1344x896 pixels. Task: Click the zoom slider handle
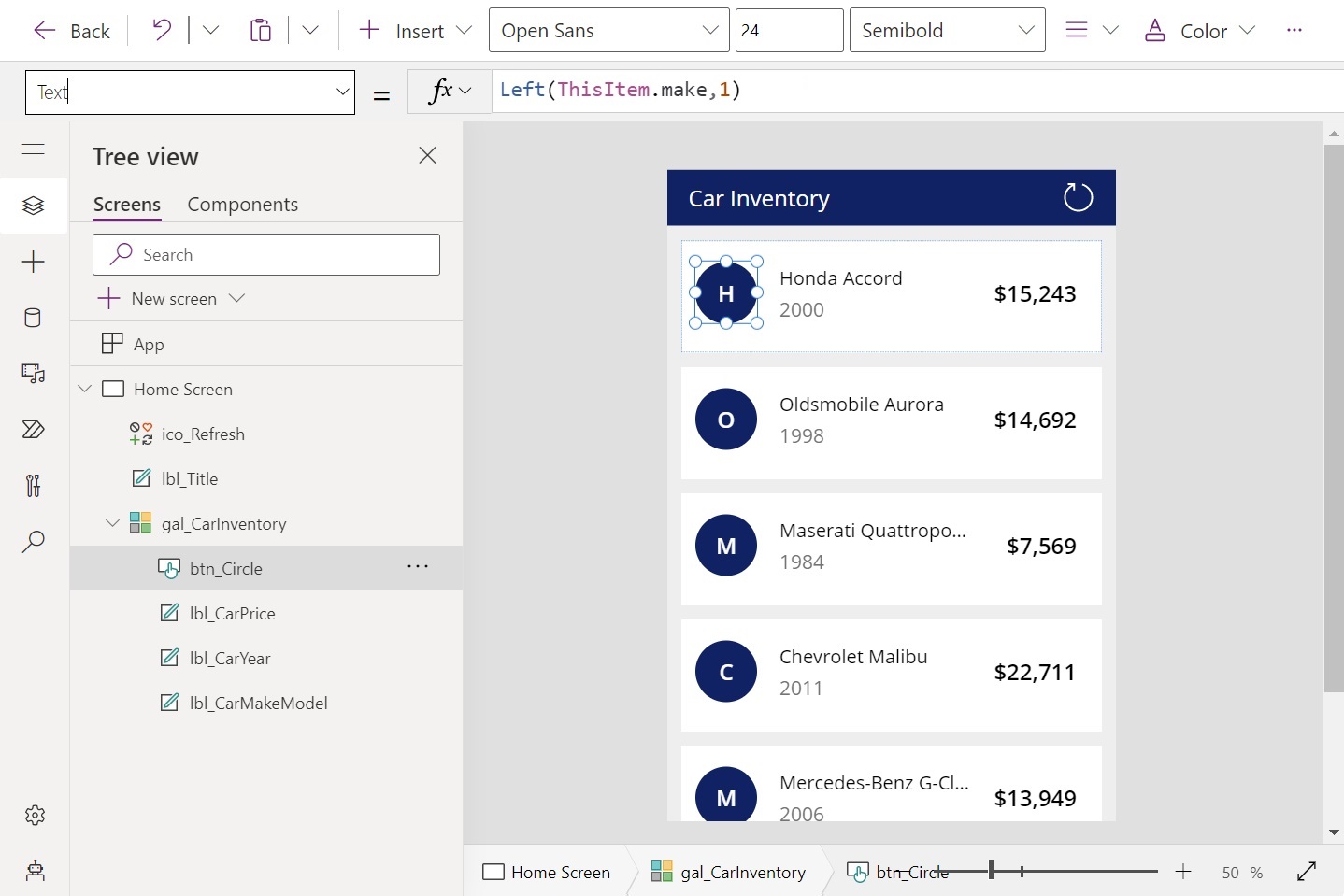pyautogui.click(x=991, y=872)
